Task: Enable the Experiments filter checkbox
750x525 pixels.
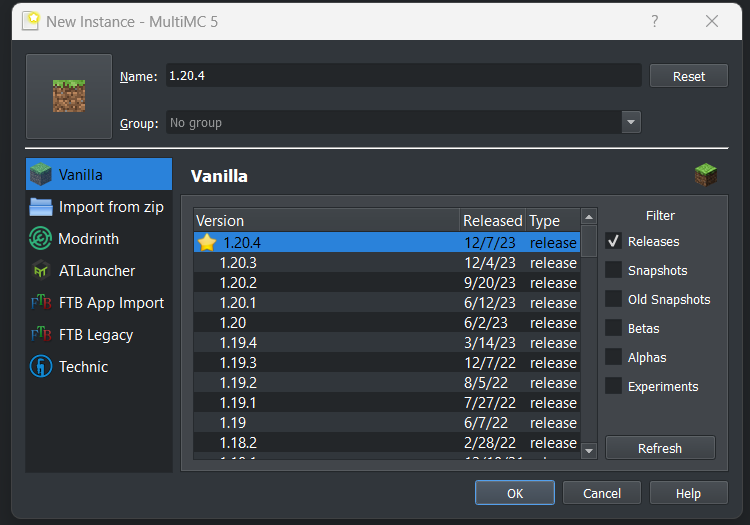Action: tap(613, 386)
